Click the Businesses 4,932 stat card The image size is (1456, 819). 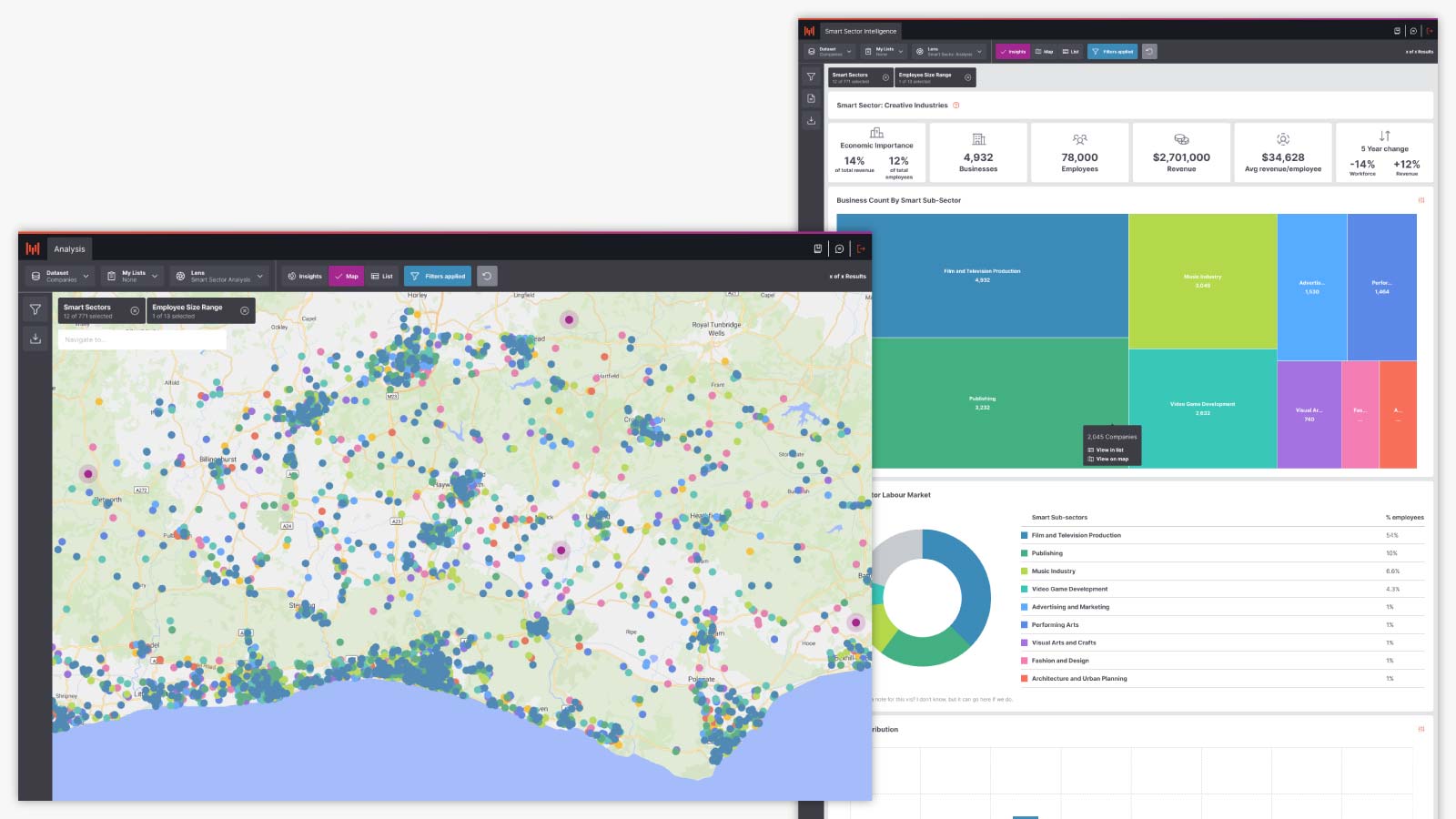tap(978, 153)
